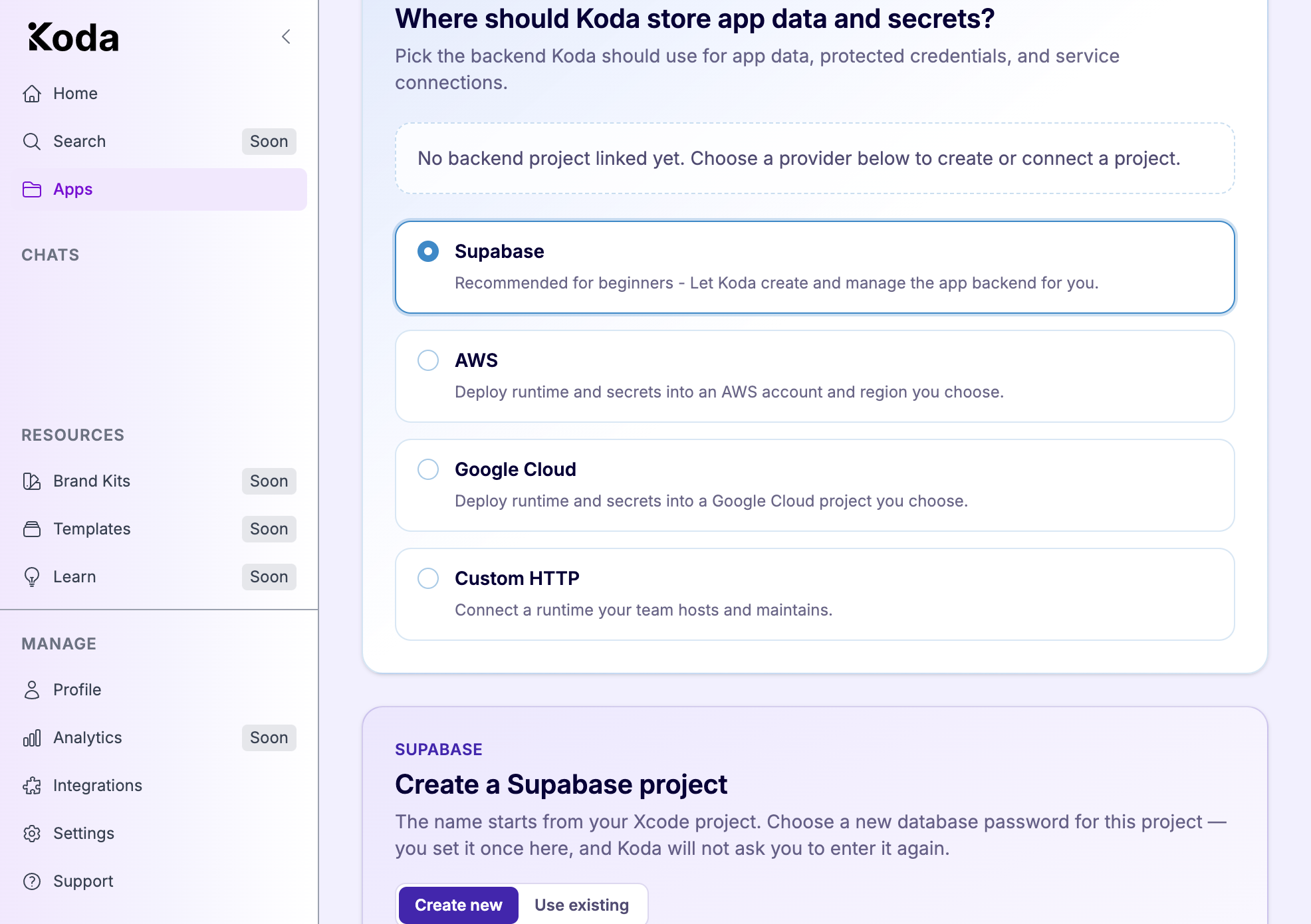
Task: Click the Google Cloud provider title
Action: (515, 469)
